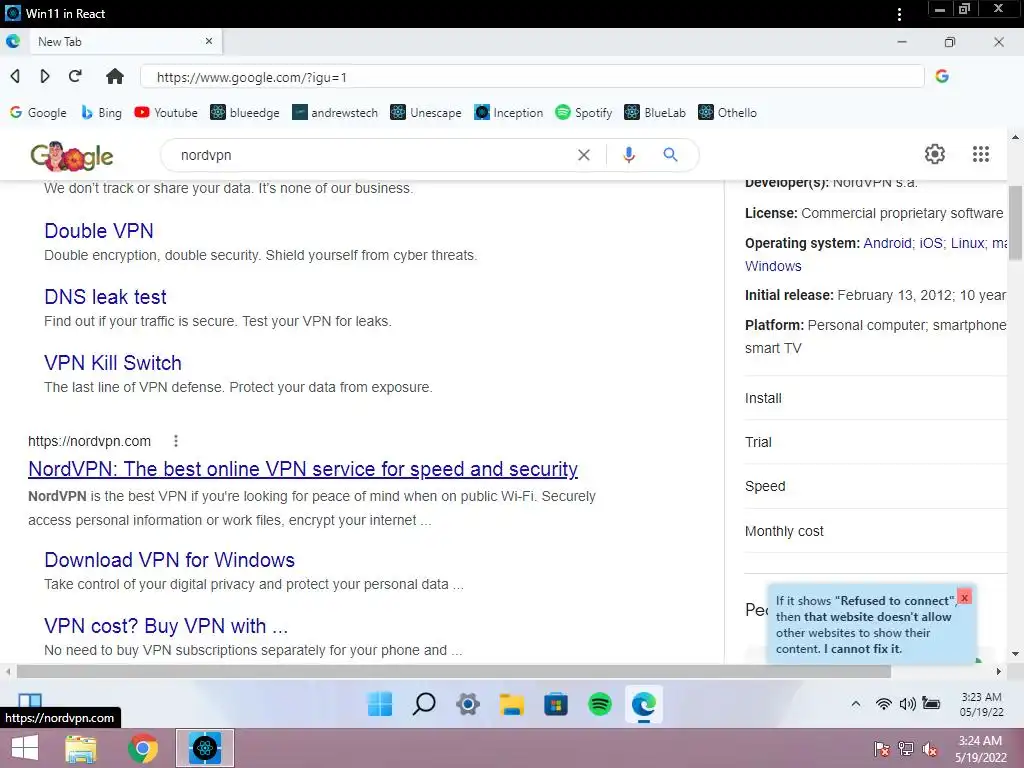This screenshot has height=768, width=1024.
Task: Open Win11 in React window options menu
Action: pos(899,14)
